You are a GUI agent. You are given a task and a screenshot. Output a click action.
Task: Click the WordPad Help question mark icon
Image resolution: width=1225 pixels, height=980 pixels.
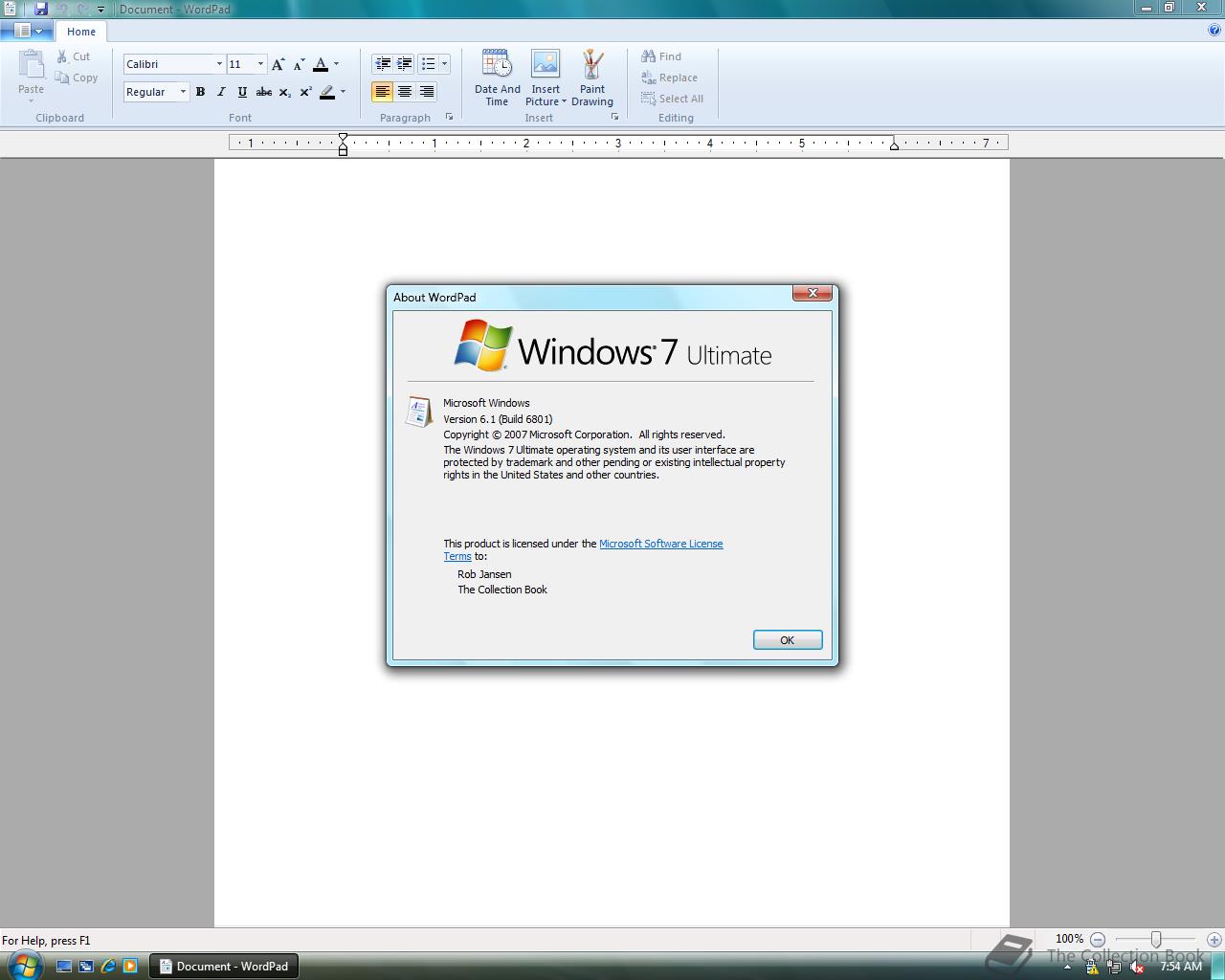tap(1214, 30)
